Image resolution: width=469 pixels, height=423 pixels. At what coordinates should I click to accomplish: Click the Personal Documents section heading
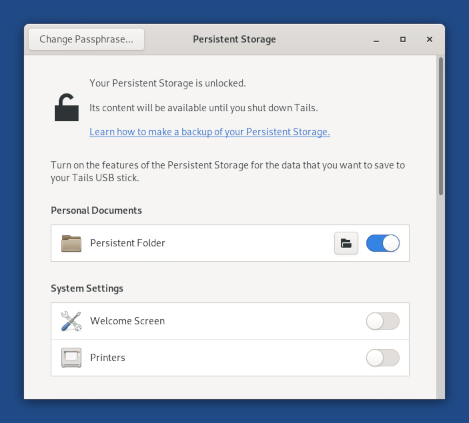click(96, 211)
